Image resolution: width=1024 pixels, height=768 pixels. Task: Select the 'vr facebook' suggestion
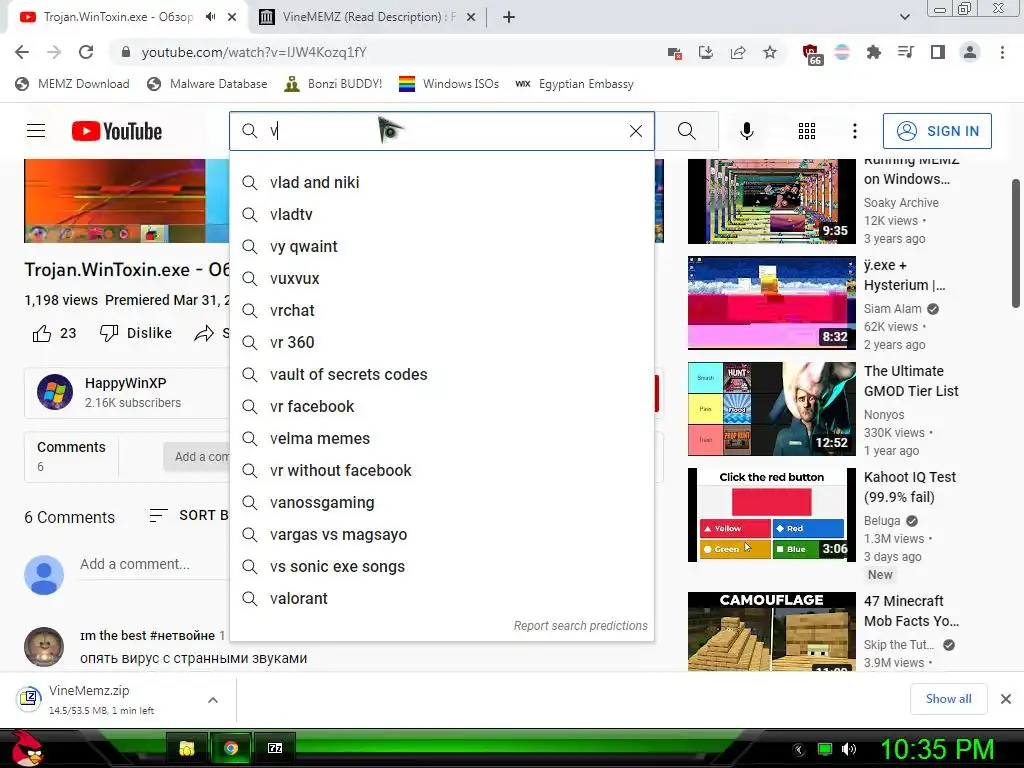(442, 406)
